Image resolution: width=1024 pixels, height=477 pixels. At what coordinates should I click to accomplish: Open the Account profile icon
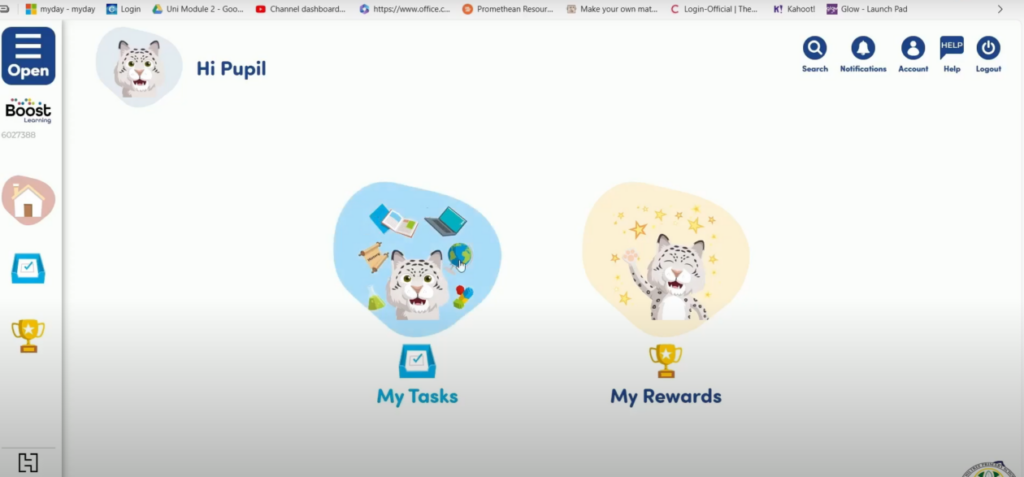pyautogui.click(x=913, y=48)
